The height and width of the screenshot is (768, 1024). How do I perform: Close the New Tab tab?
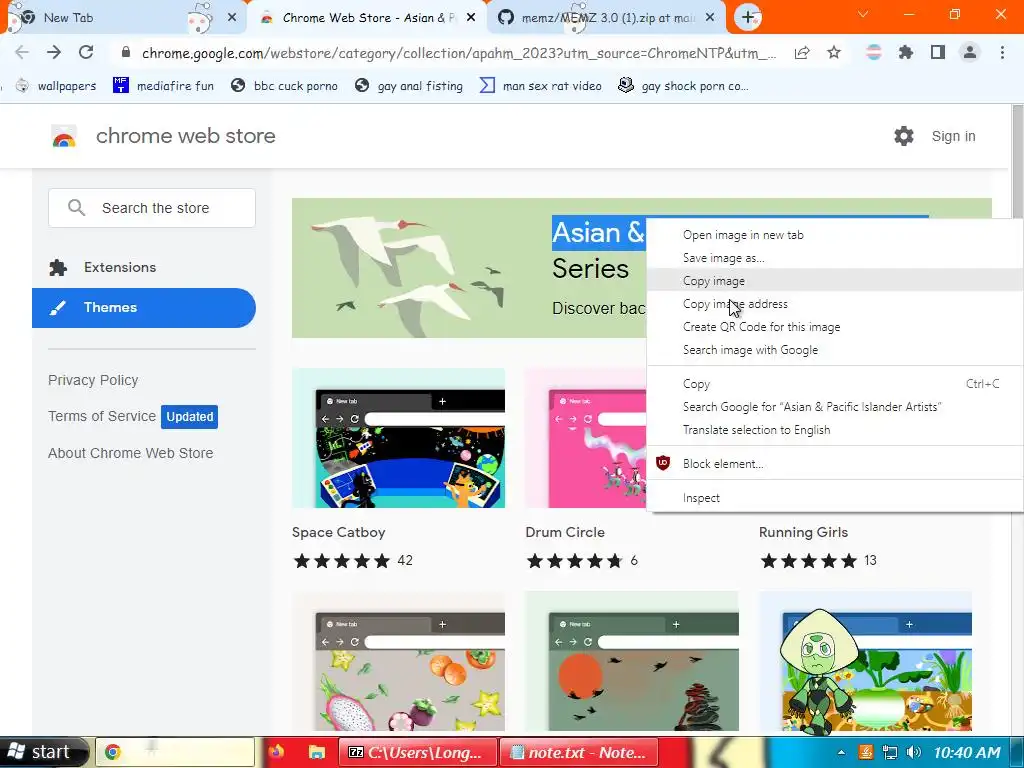pyautogui.click(x=232, y=18)
